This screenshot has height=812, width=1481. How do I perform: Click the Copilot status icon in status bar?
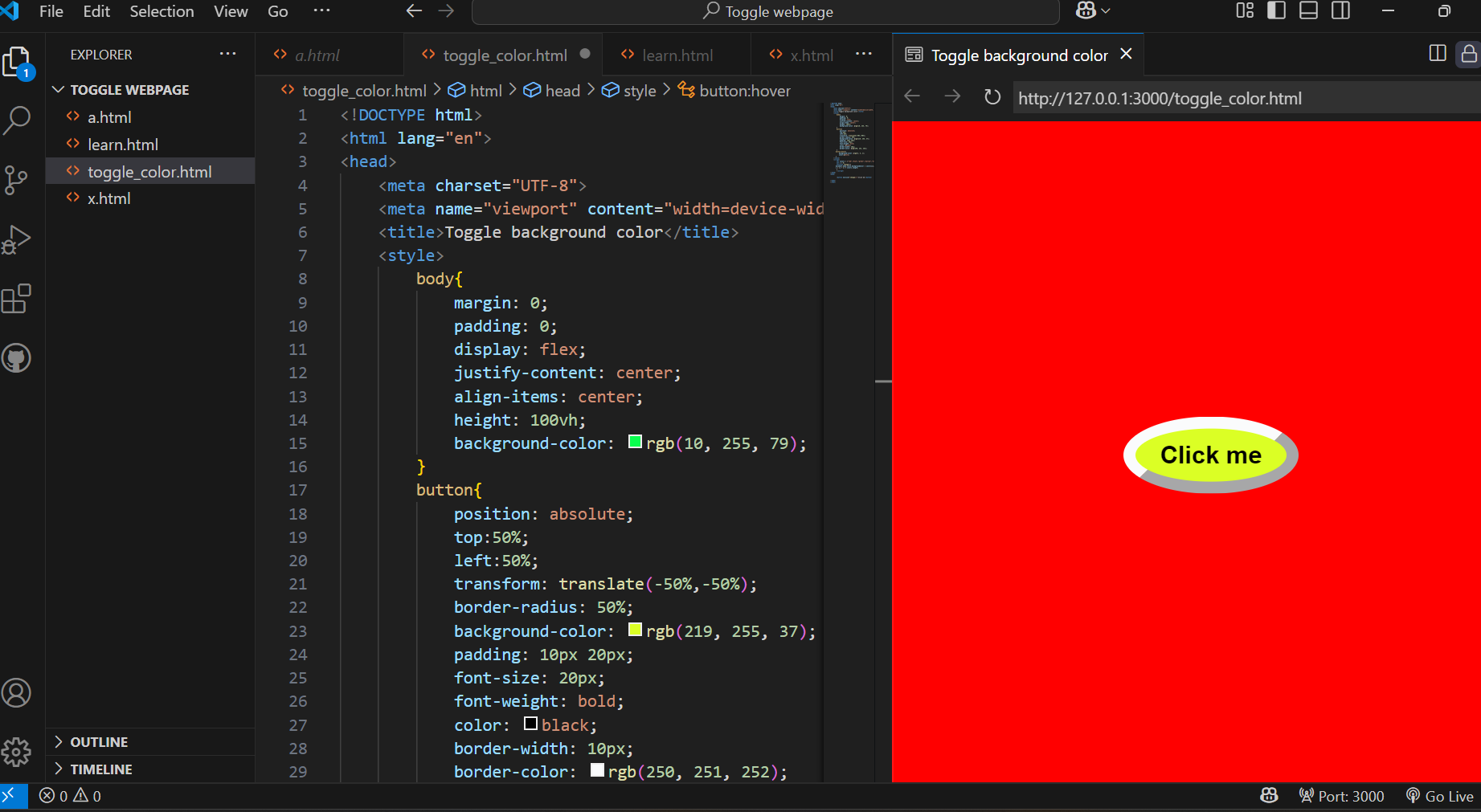click(x=1269, y=796)
